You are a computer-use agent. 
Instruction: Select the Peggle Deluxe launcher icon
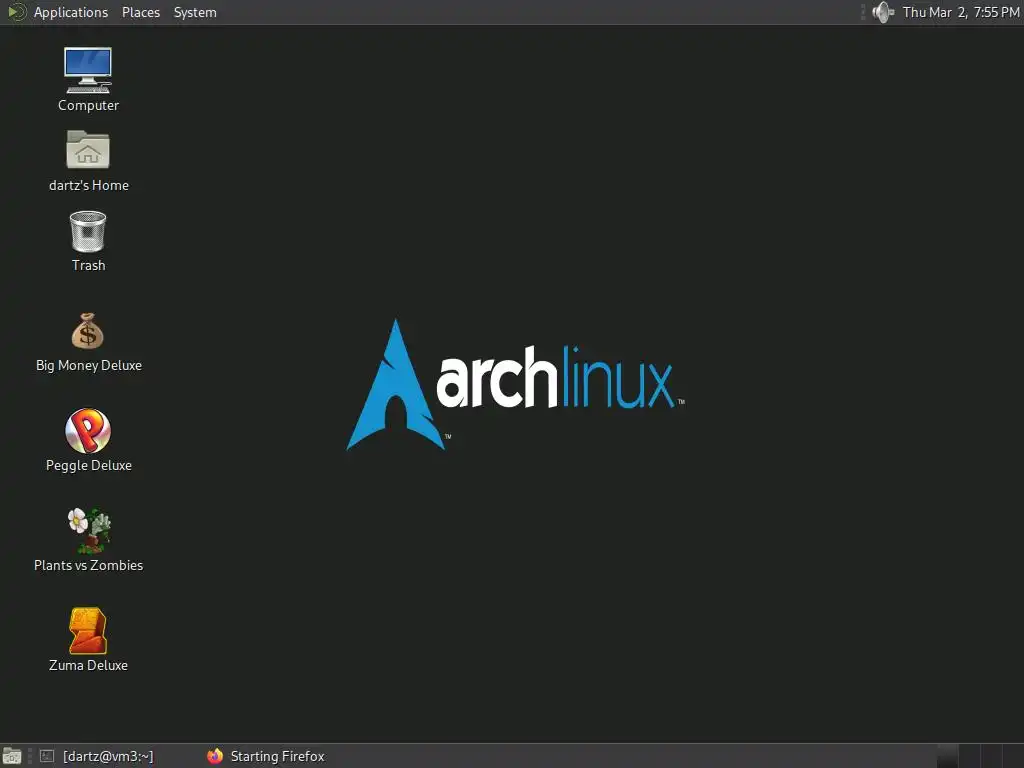tap(88, 431)
